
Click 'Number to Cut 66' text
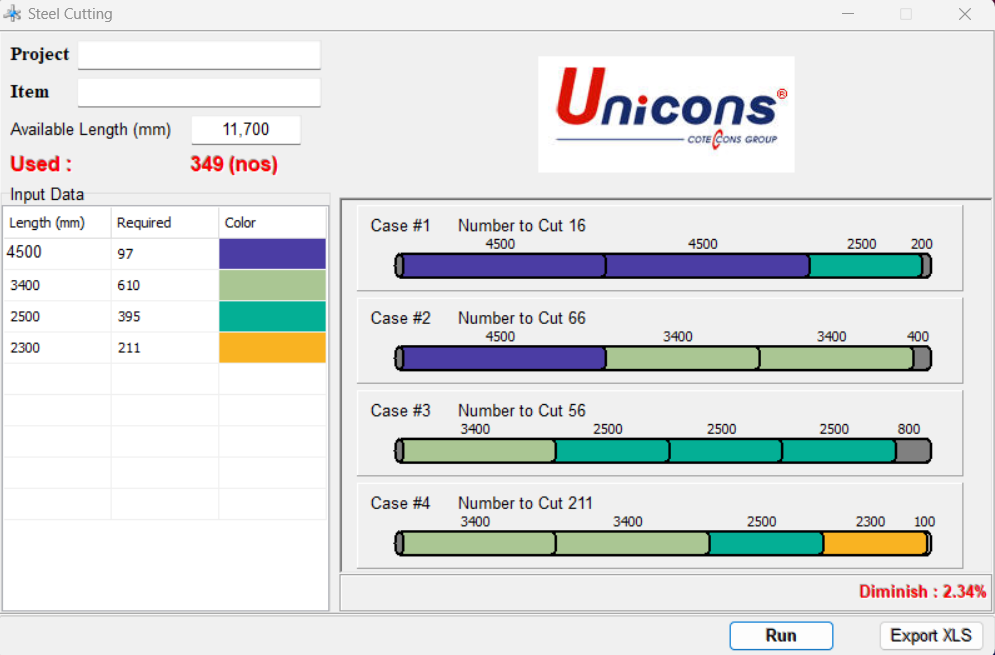(522, 319)
